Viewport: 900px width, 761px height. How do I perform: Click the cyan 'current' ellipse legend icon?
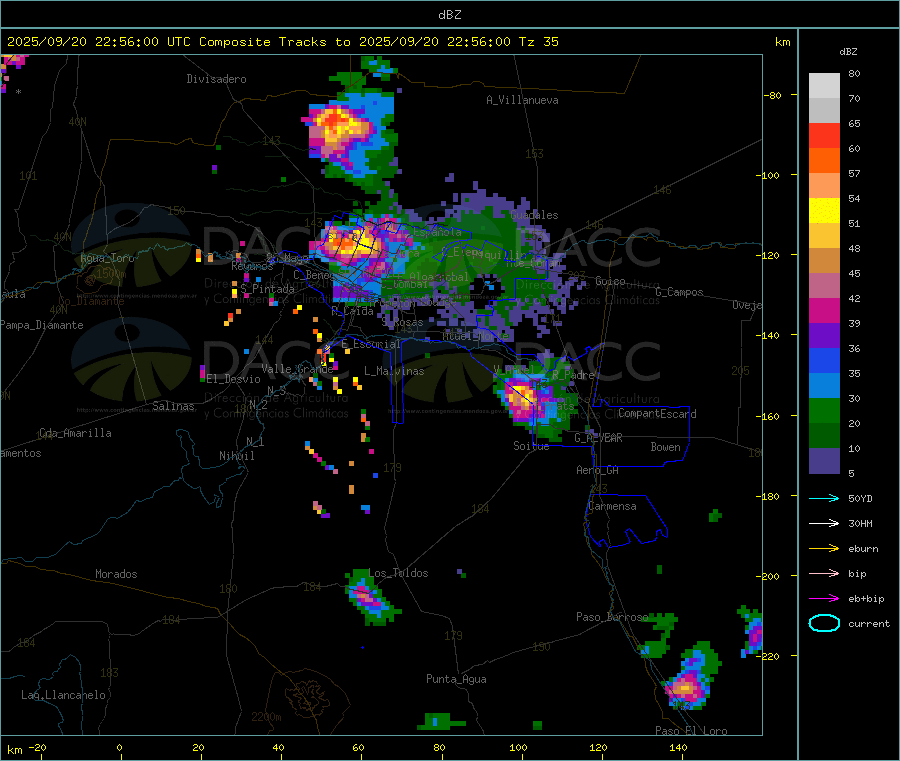[x=824, y=623]
